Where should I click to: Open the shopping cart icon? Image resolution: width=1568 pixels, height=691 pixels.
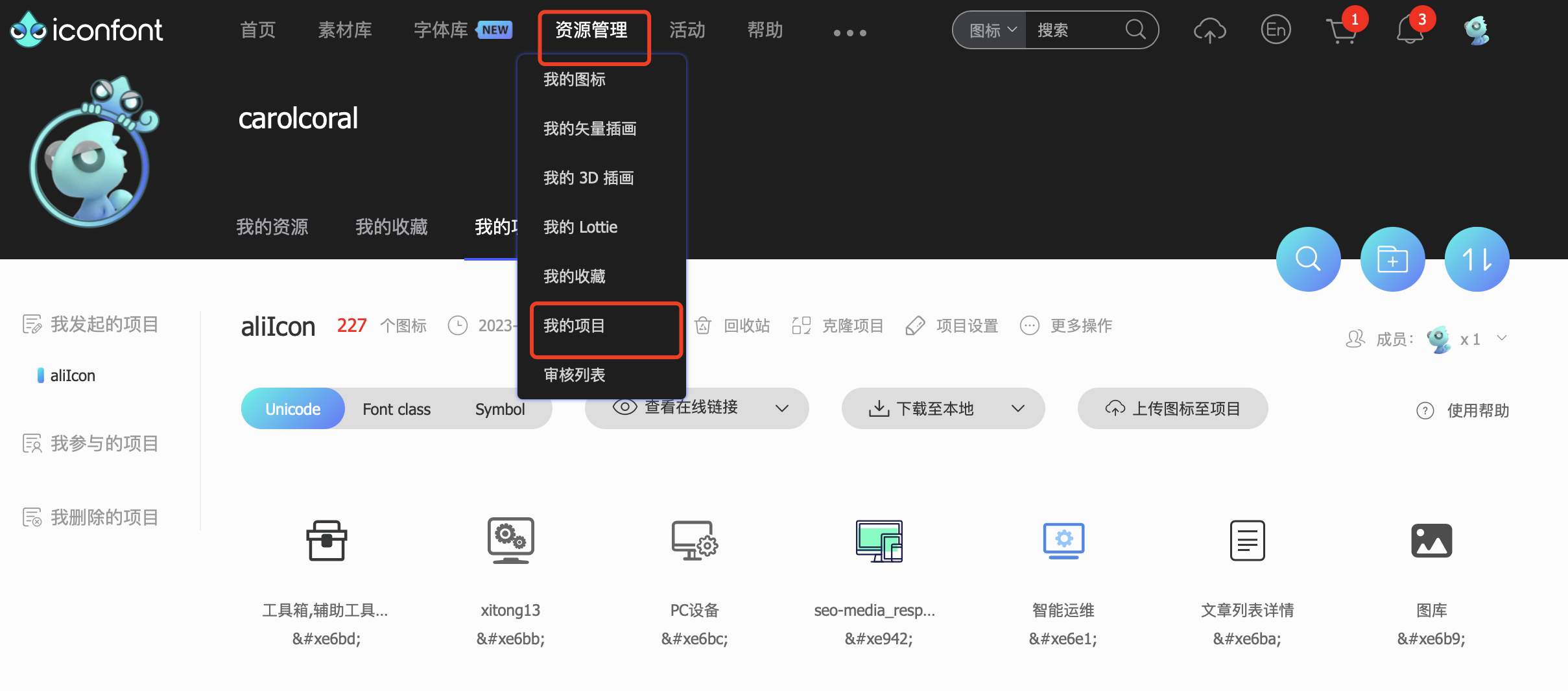[1342, 30]
